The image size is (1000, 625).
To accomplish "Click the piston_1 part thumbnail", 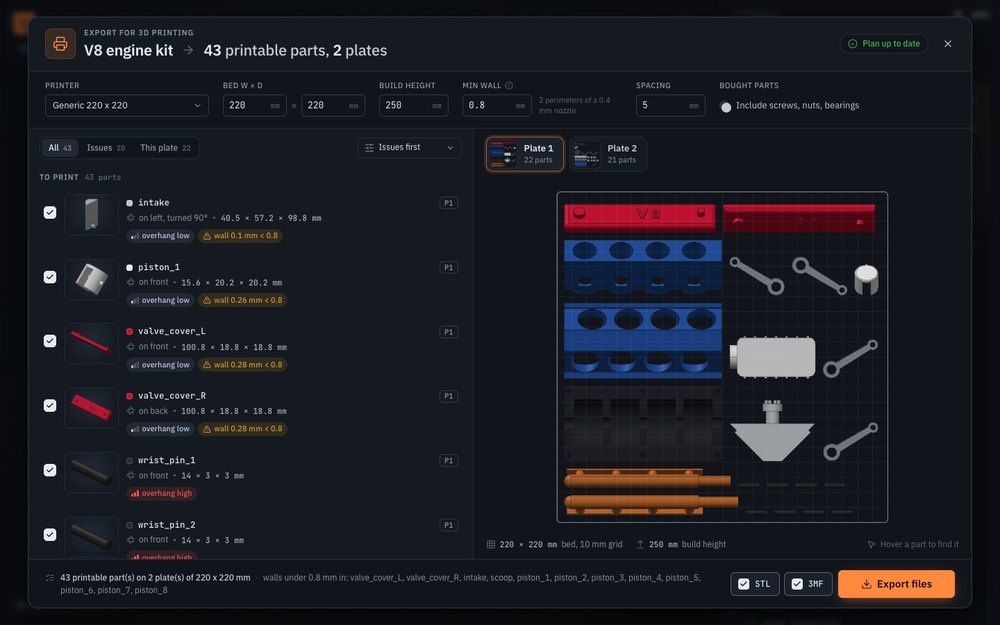I will click(x=92, y=279).
